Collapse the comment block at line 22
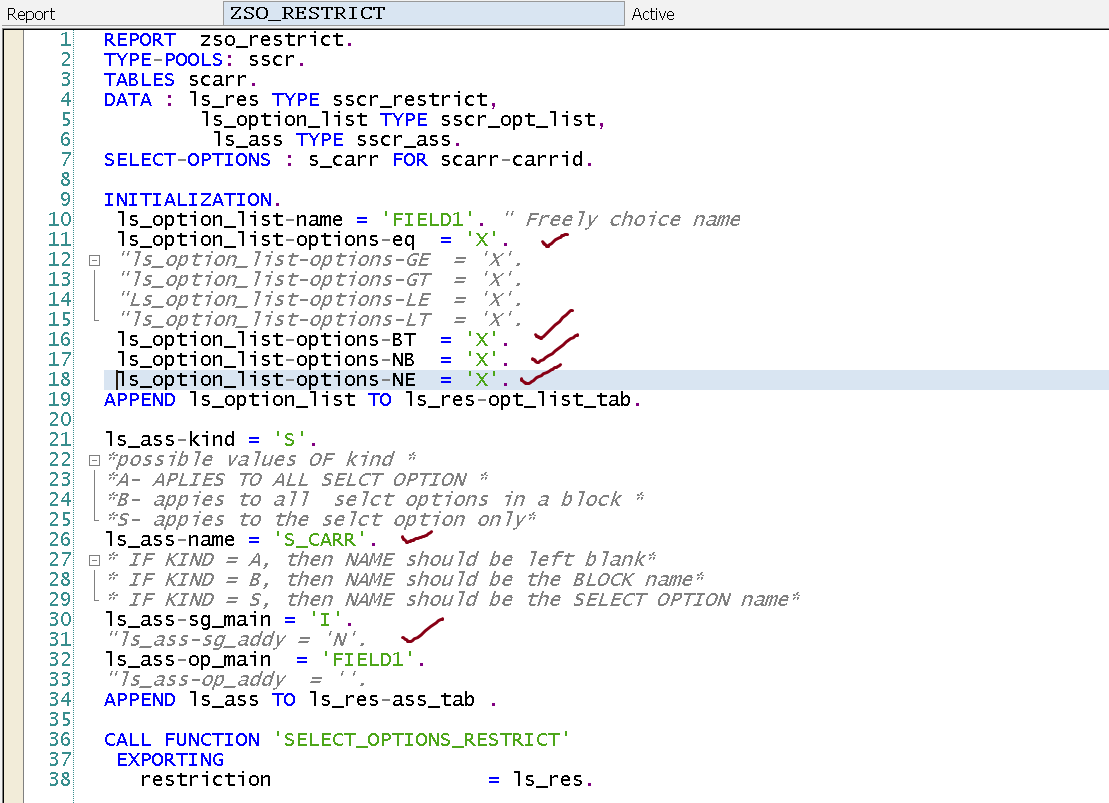The height and width of the screenshot is (803, 1109). [x=94, y=460]
